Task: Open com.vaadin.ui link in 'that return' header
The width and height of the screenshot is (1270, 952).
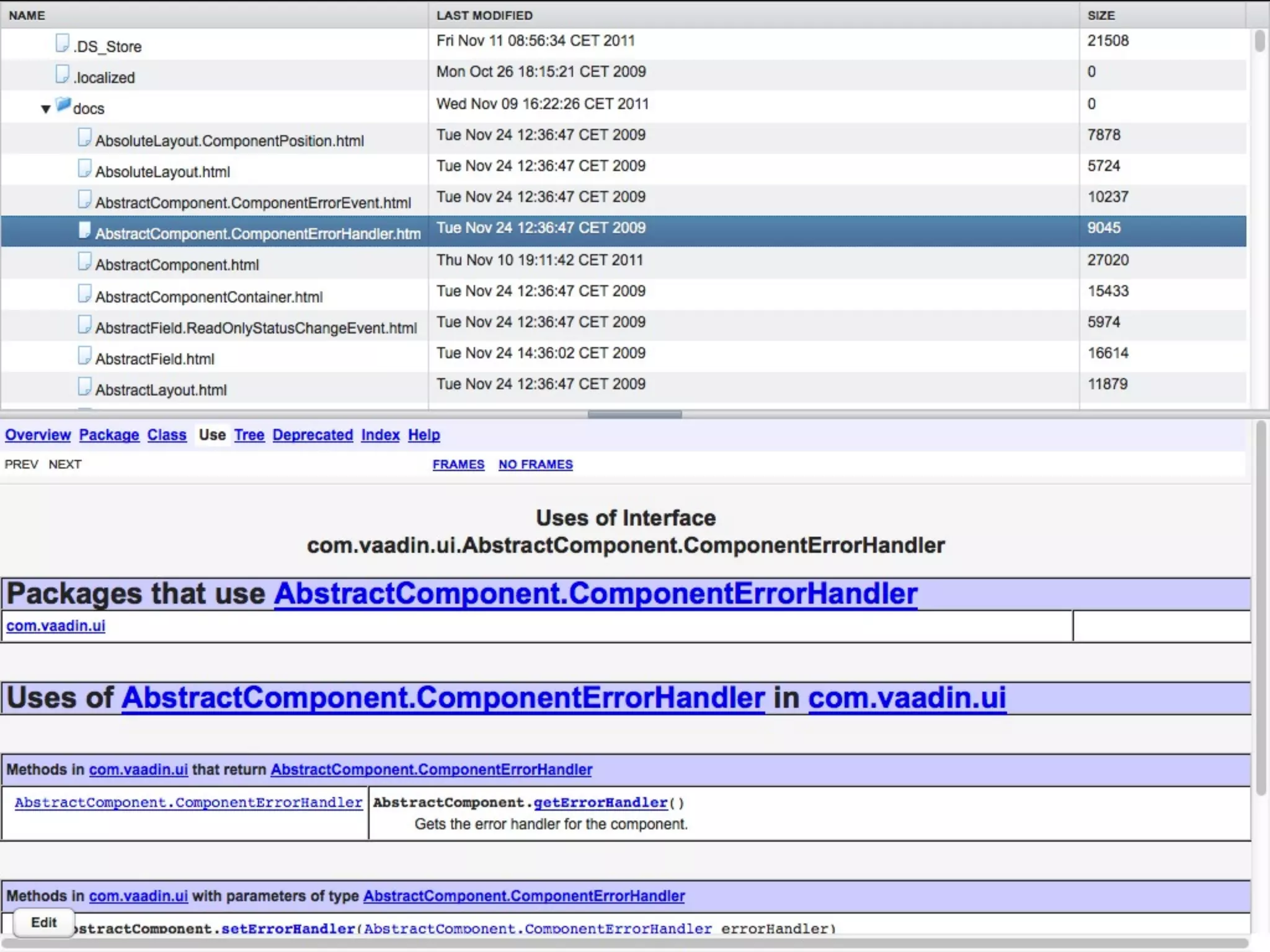Action: tap(138, 770)
